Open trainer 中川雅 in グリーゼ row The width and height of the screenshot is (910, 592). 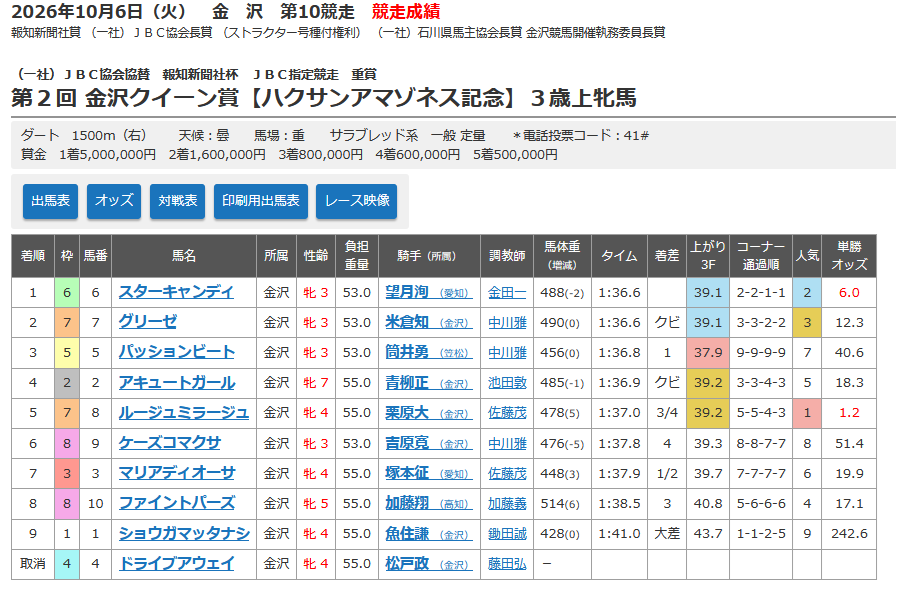[x=507, y=323]
